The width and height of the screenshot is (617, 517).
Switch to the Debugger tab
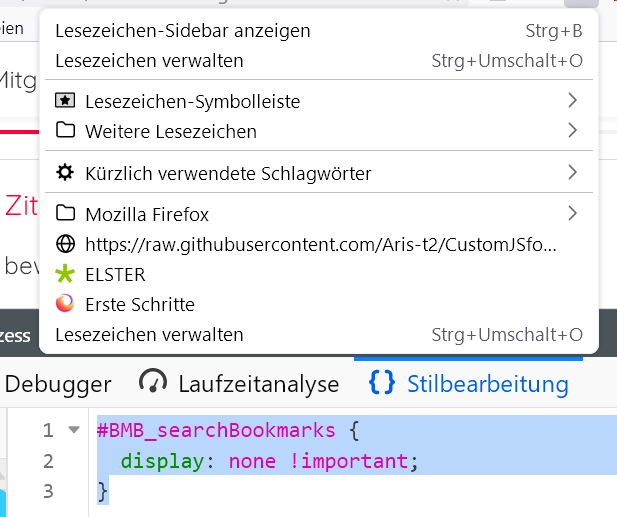58,384
